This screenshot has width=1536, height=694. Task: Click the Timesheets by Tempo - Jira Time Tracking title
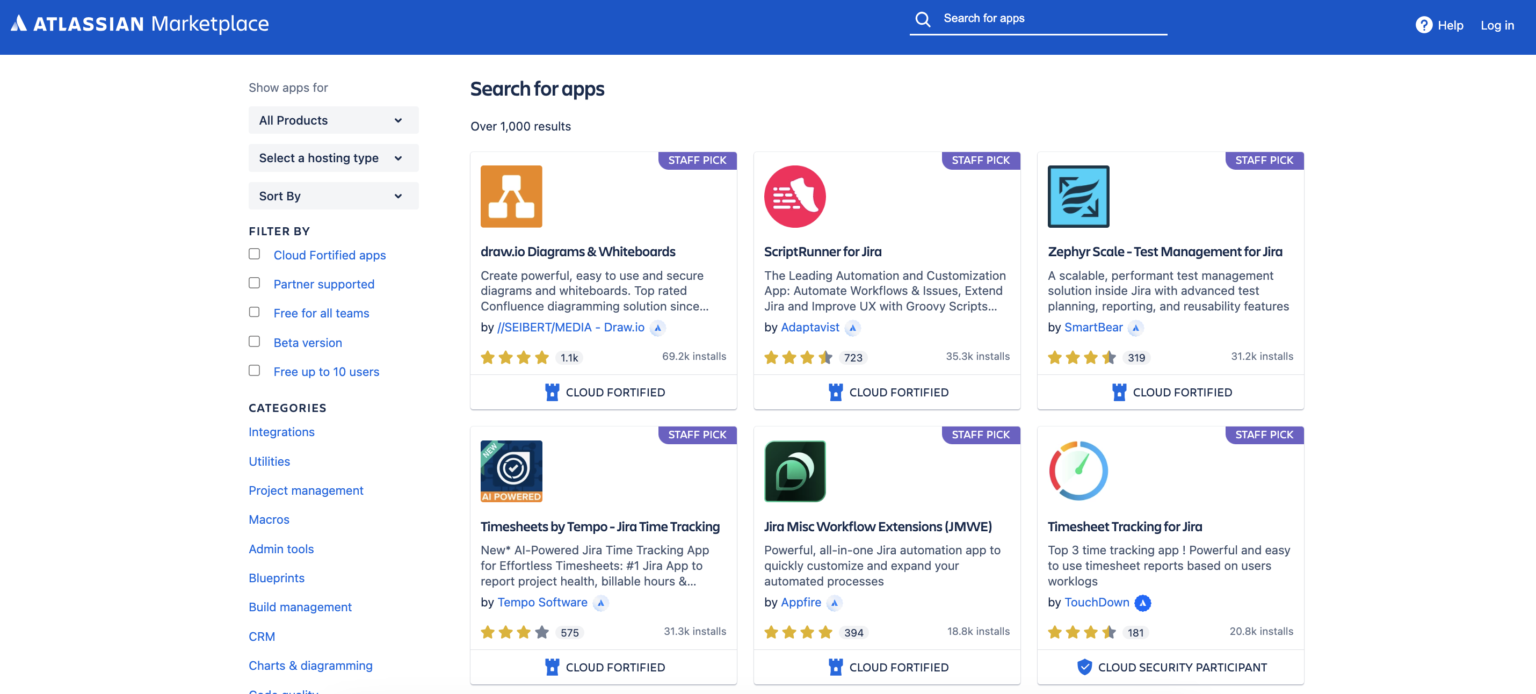(600, 527)
